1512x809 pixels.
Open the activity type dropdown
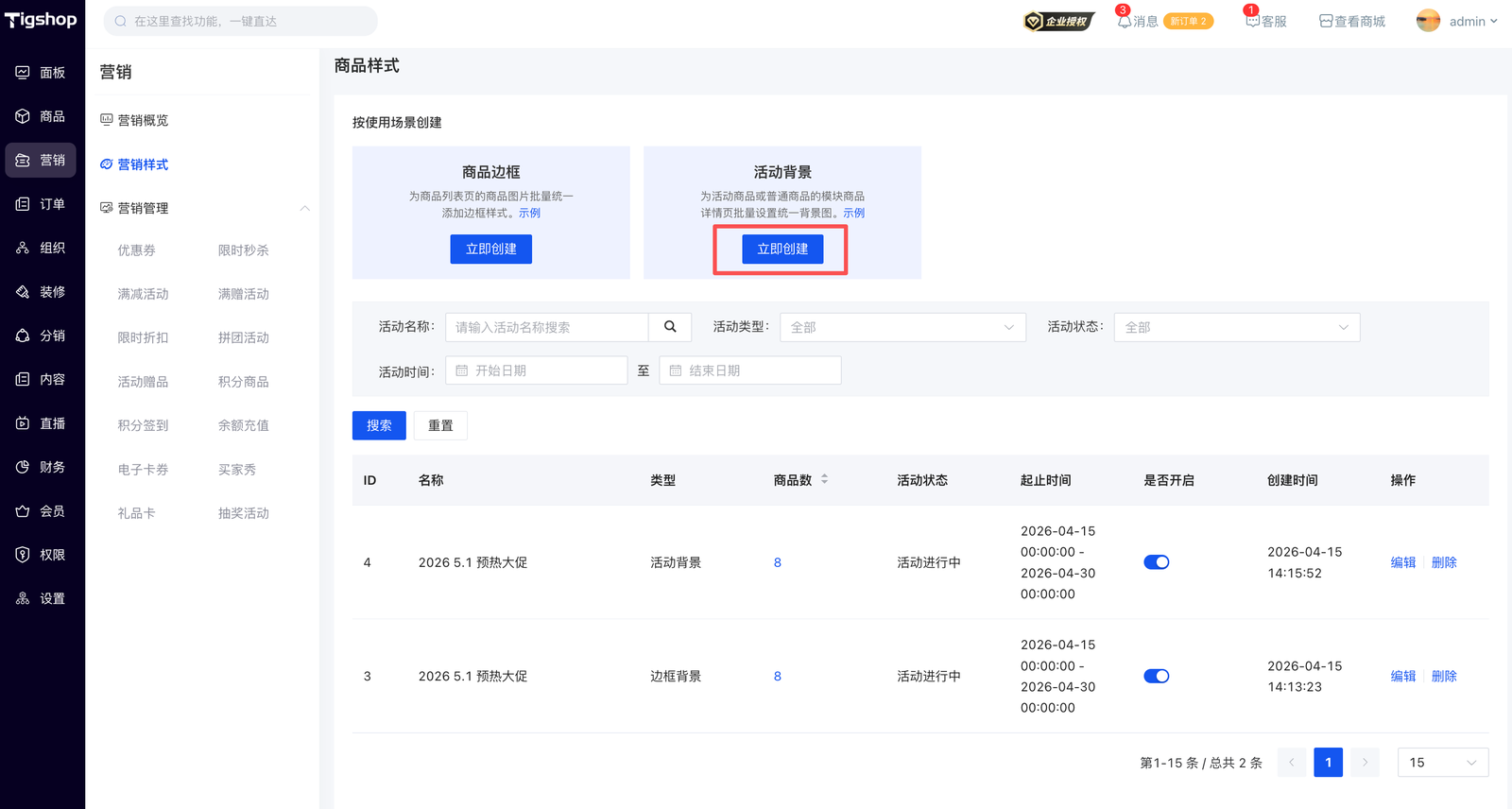point(902,327)
